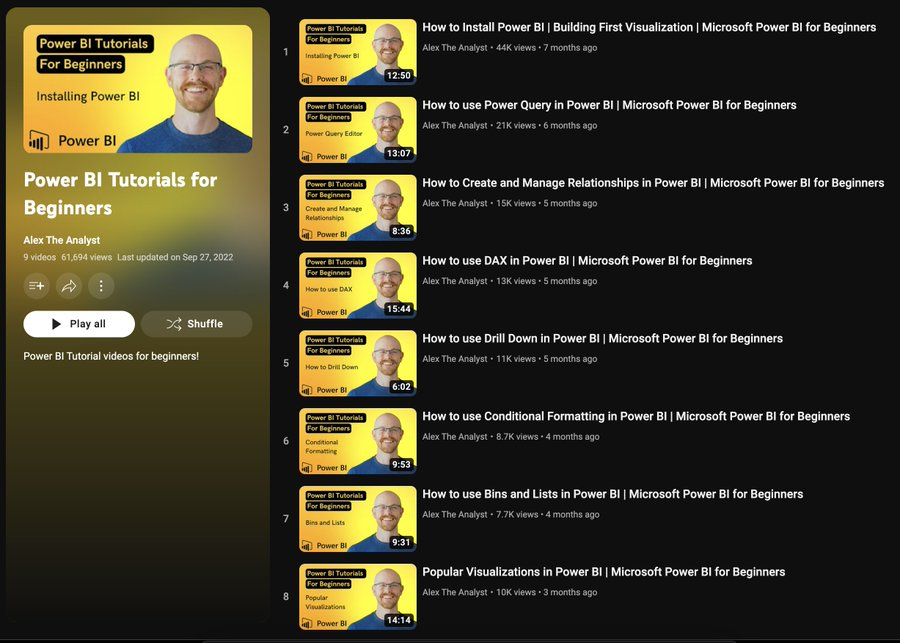Viewport: 900px width, 643px height.
Task: Open 'How to use Conditional Formatting' video title
Action: point(636,416)
